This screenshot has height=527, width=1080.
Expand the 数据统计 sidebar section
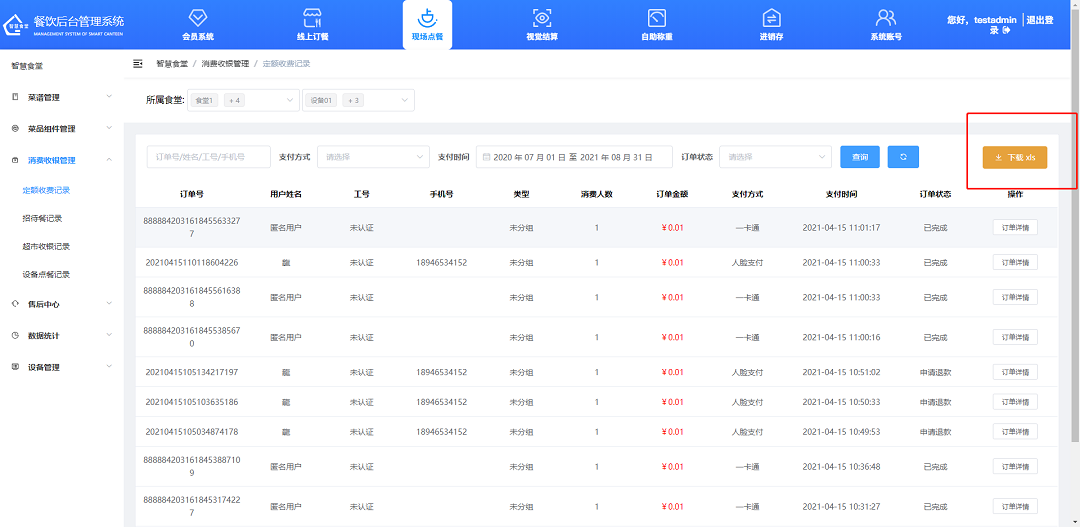click(62, 336)
